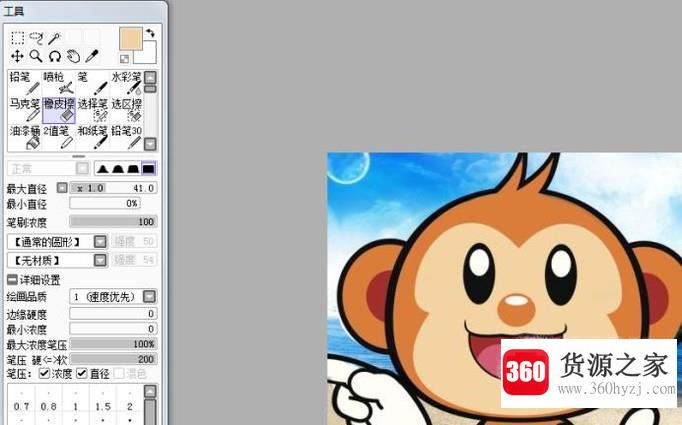Choose the 和纸笔 paper brush
The height and width of the screenshot is (425, 682).
tap(93, 137)
